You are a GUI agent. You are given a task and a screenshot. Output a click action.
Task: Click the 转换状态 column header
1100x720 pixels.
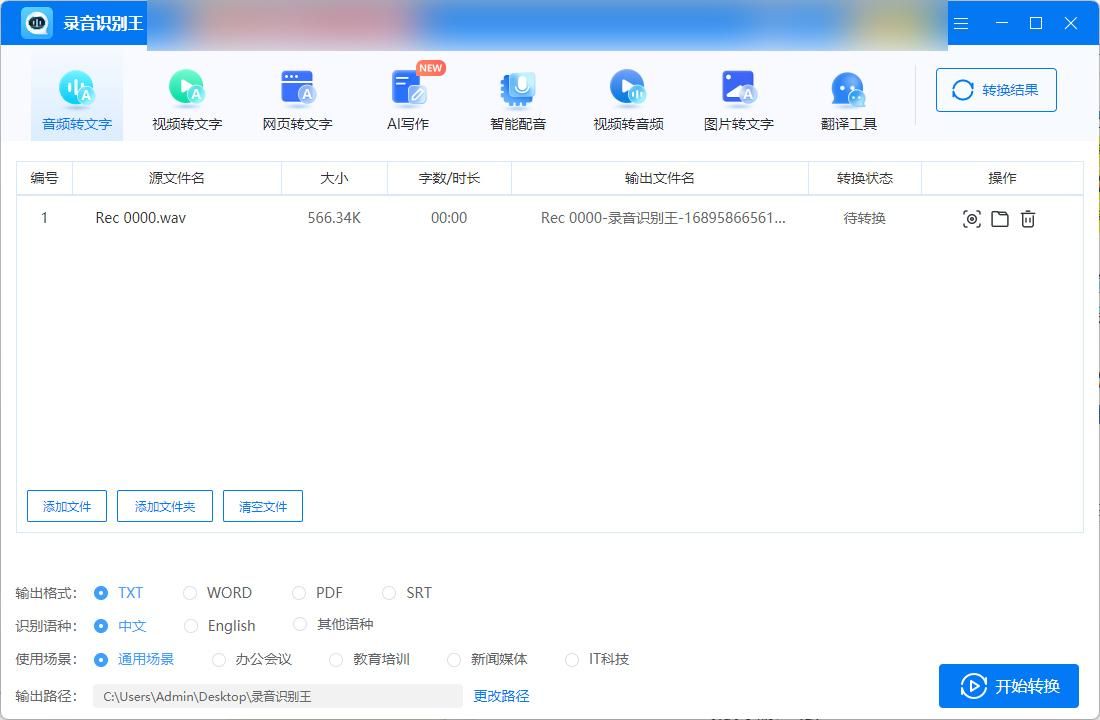coord(864,178)
